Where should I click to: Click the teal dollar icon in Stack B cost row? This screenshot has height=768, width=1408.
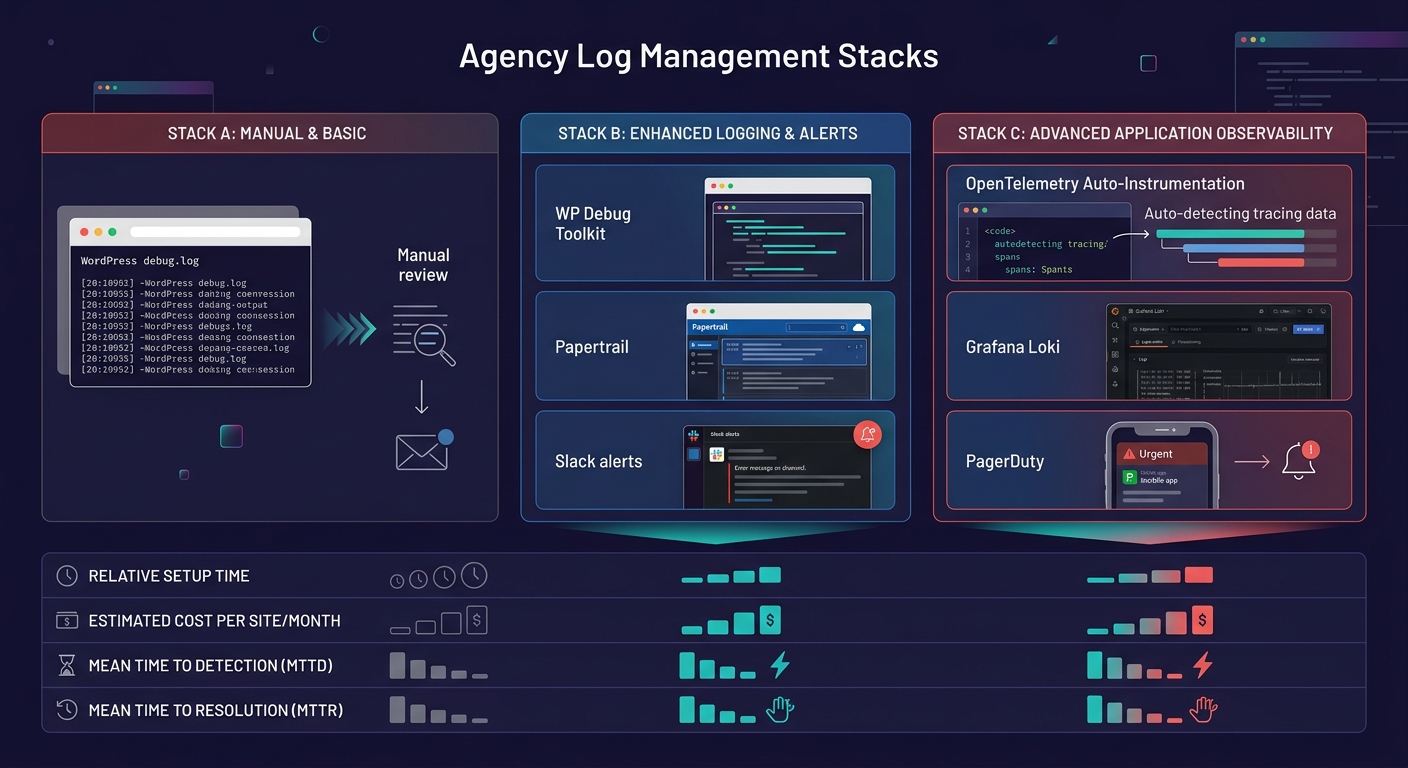[x=770, y=620]
